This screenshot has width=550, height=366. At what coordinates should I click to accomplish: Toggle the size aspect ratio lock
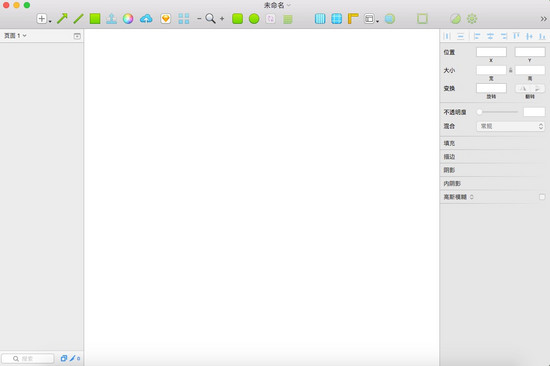(511, 70)
